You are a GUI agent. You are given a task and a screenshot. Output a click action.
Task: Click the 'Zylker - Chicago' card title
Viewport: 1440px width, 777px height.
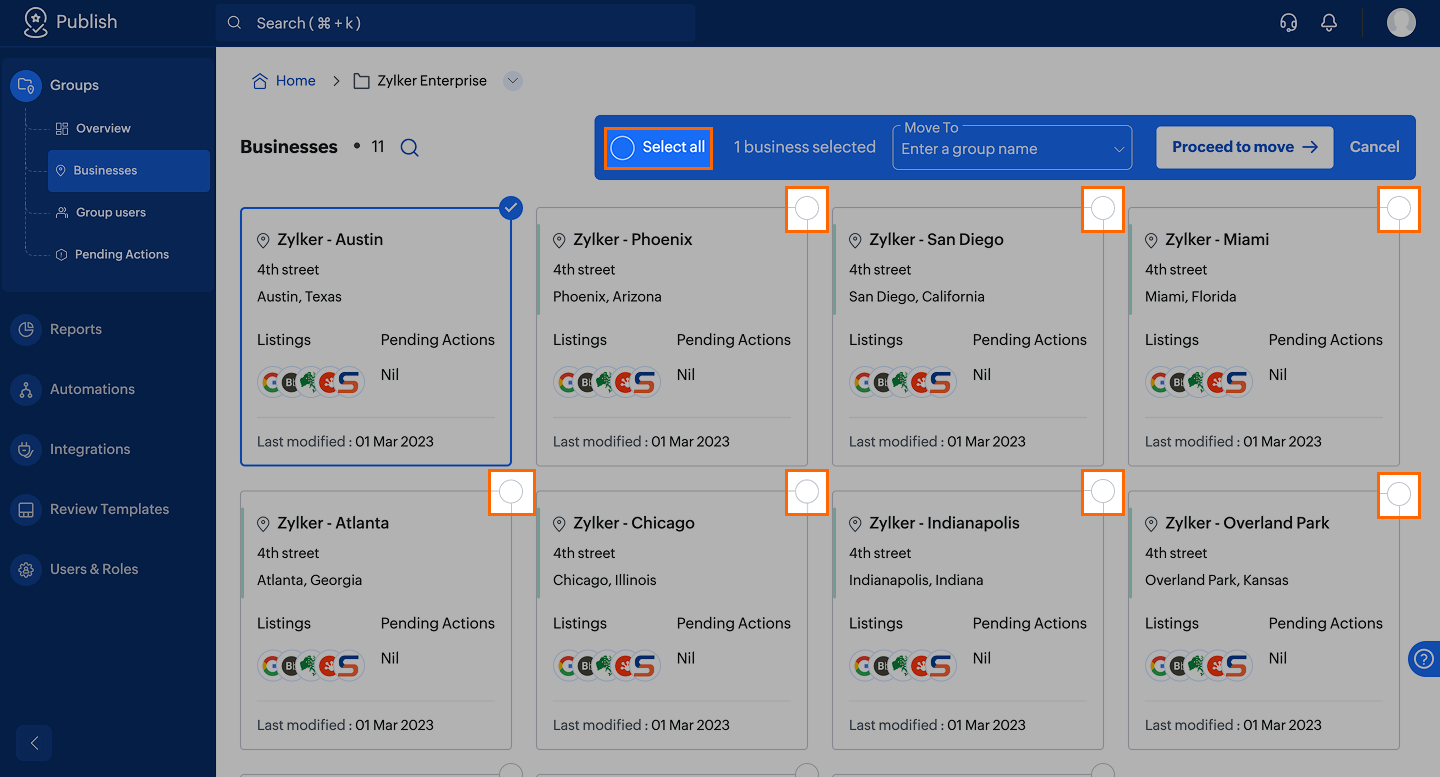(x=634, y=523)
